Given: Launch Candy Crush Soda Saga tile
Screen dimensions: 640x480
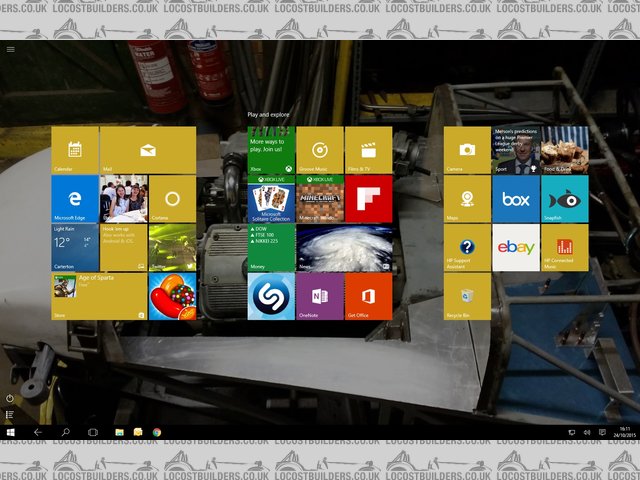Looking at the screenshot, I should [172, 296].
